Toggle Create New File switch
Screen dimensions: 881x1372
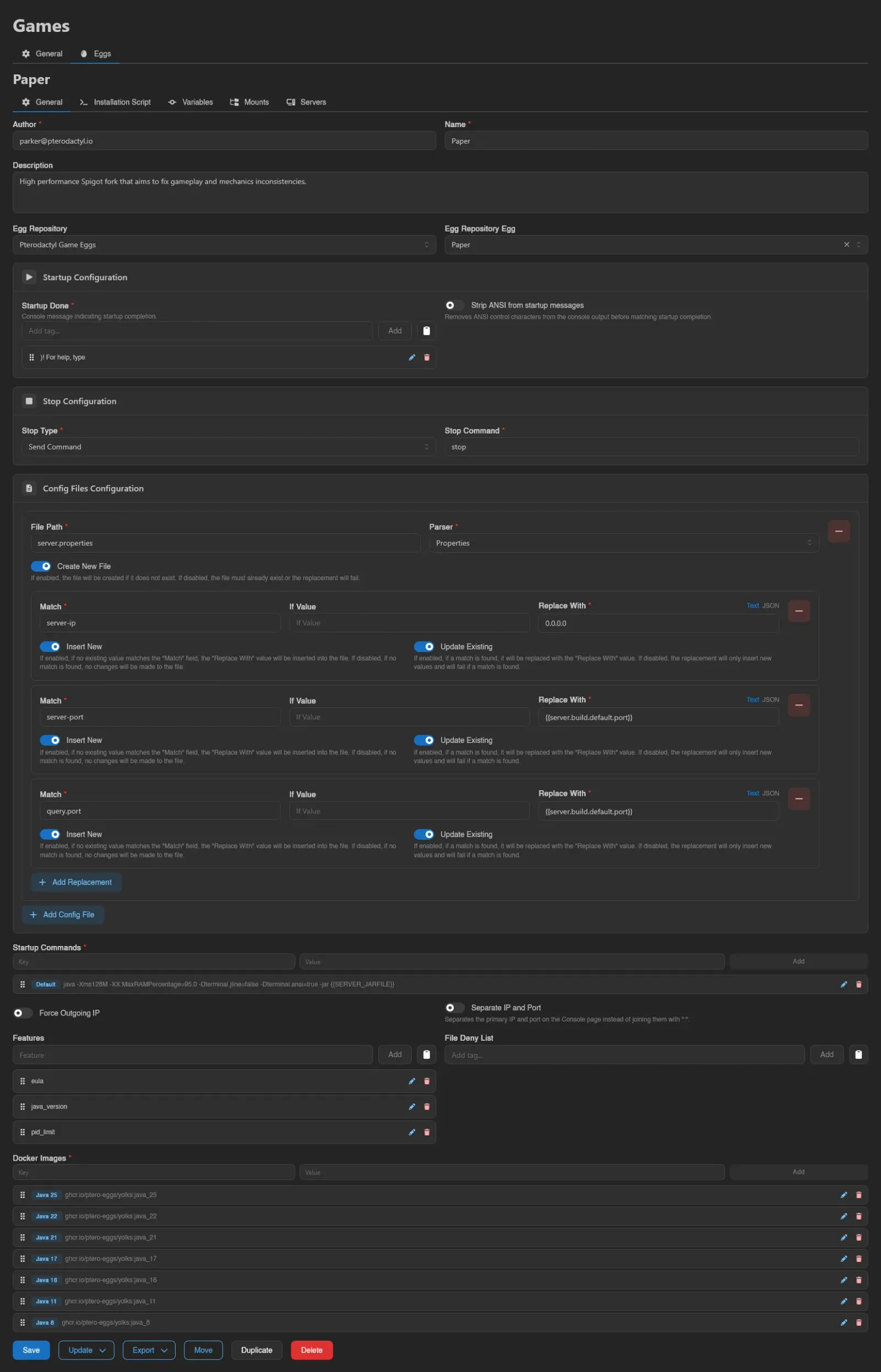pos(41,566)
